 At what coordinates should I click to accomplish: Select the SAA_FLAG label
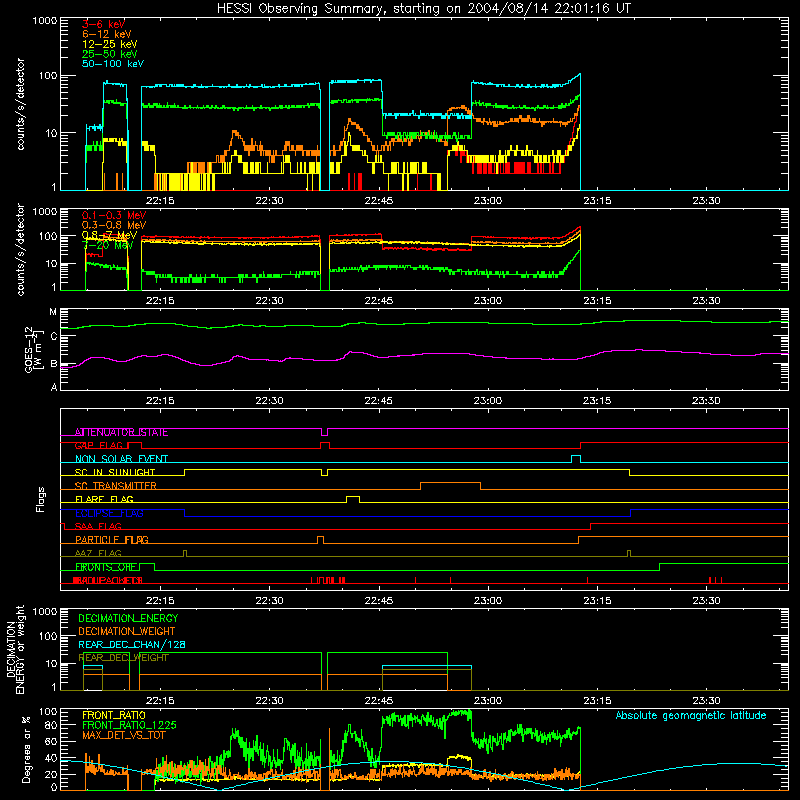click(98, 527)
